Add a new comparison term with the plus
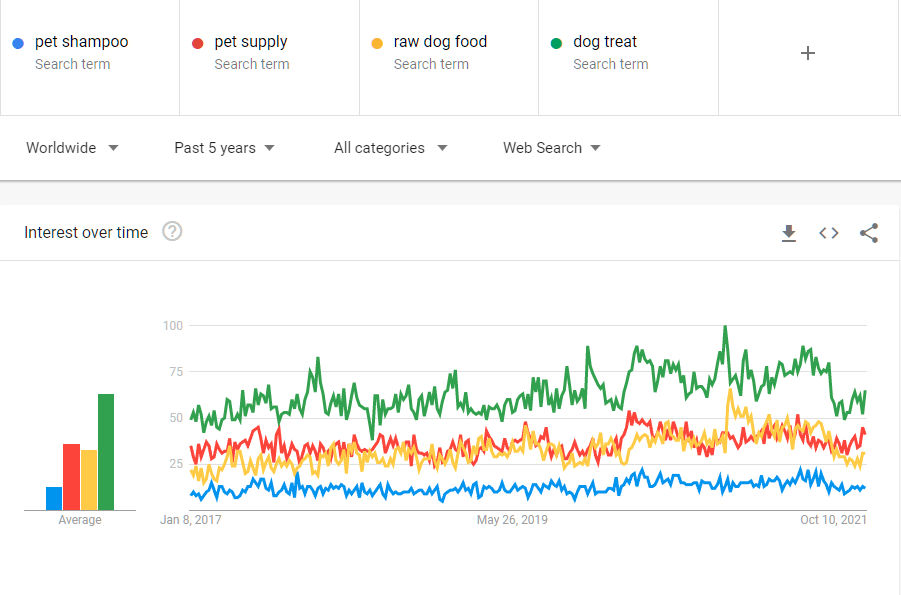The width and height of the screenshot is (901, 595). click(807, 52)
